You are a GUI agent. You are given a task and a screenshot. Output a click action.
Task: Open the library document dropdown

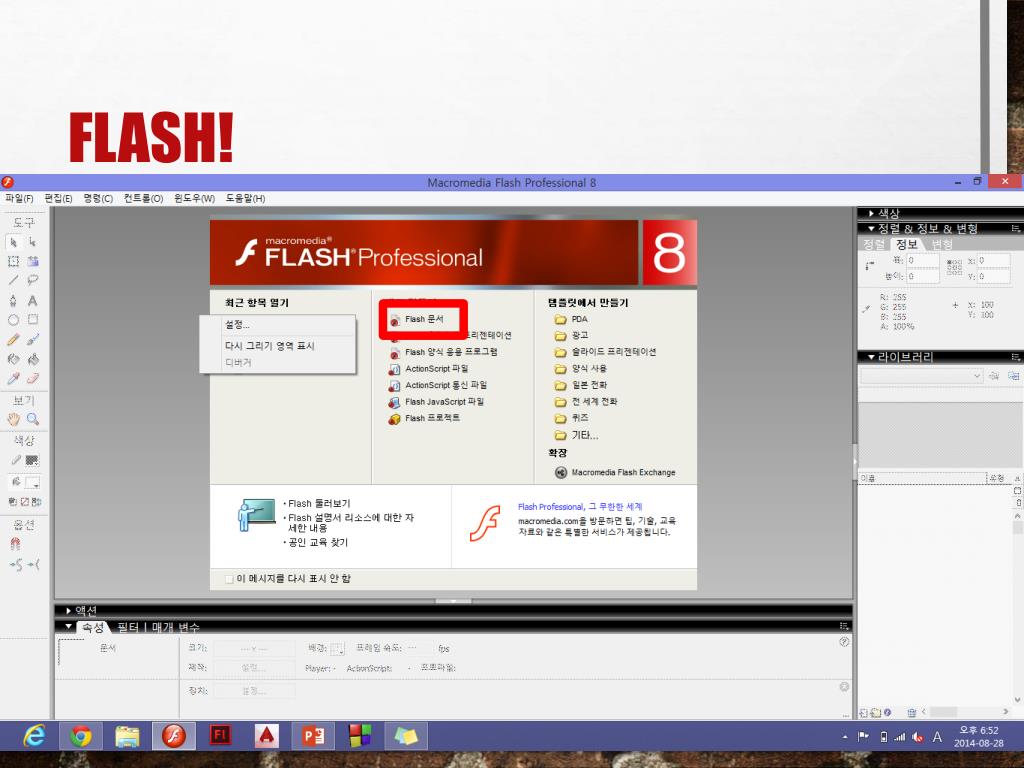click(921, 376)
